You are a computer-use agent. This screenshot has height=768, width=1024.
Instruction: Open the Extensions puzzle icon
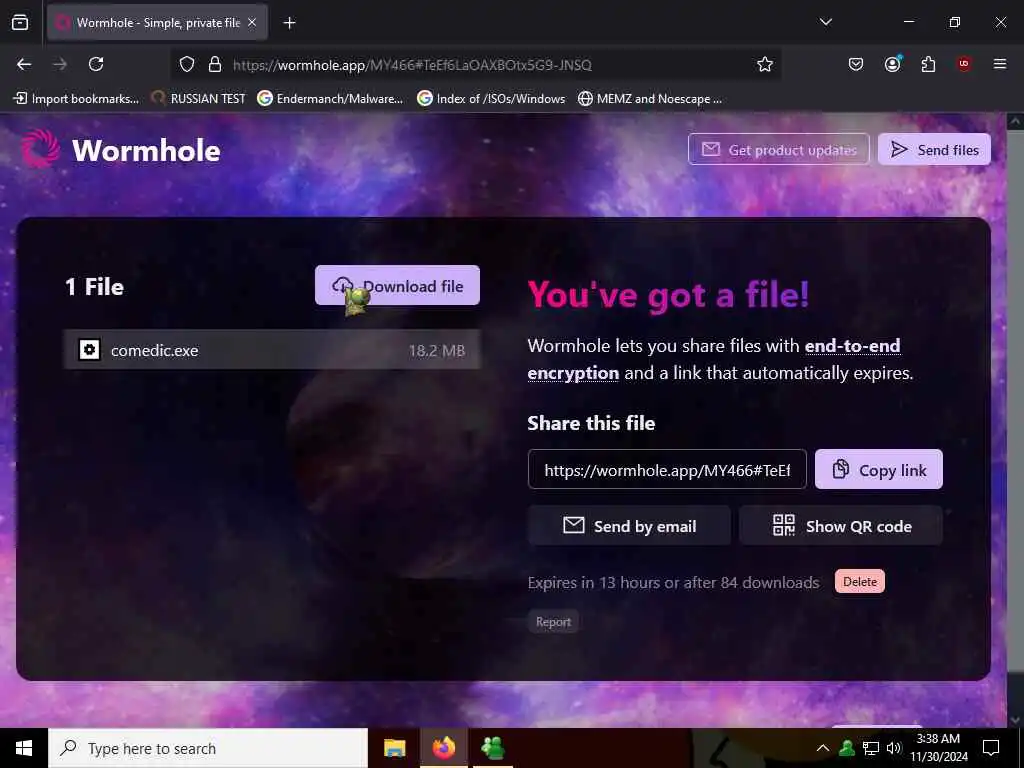tap(928, 64)
